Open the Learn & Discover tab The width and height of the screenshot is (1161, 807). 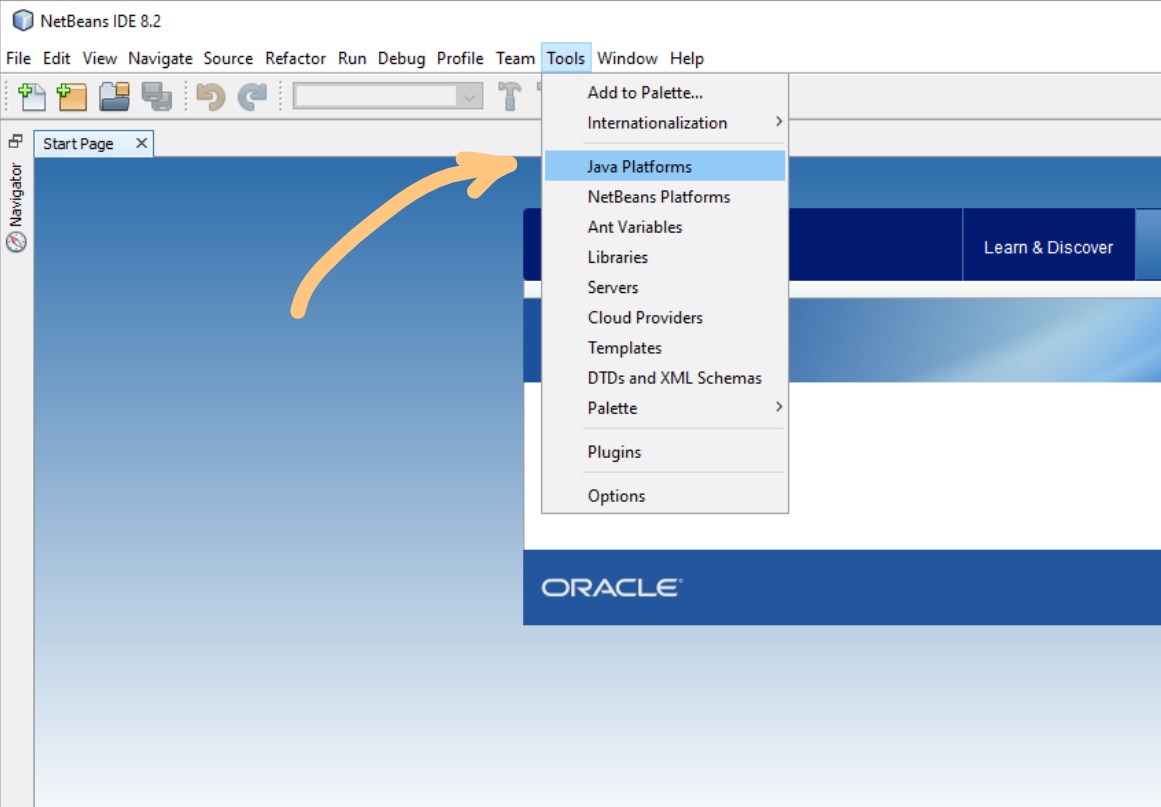(1048, 247)
